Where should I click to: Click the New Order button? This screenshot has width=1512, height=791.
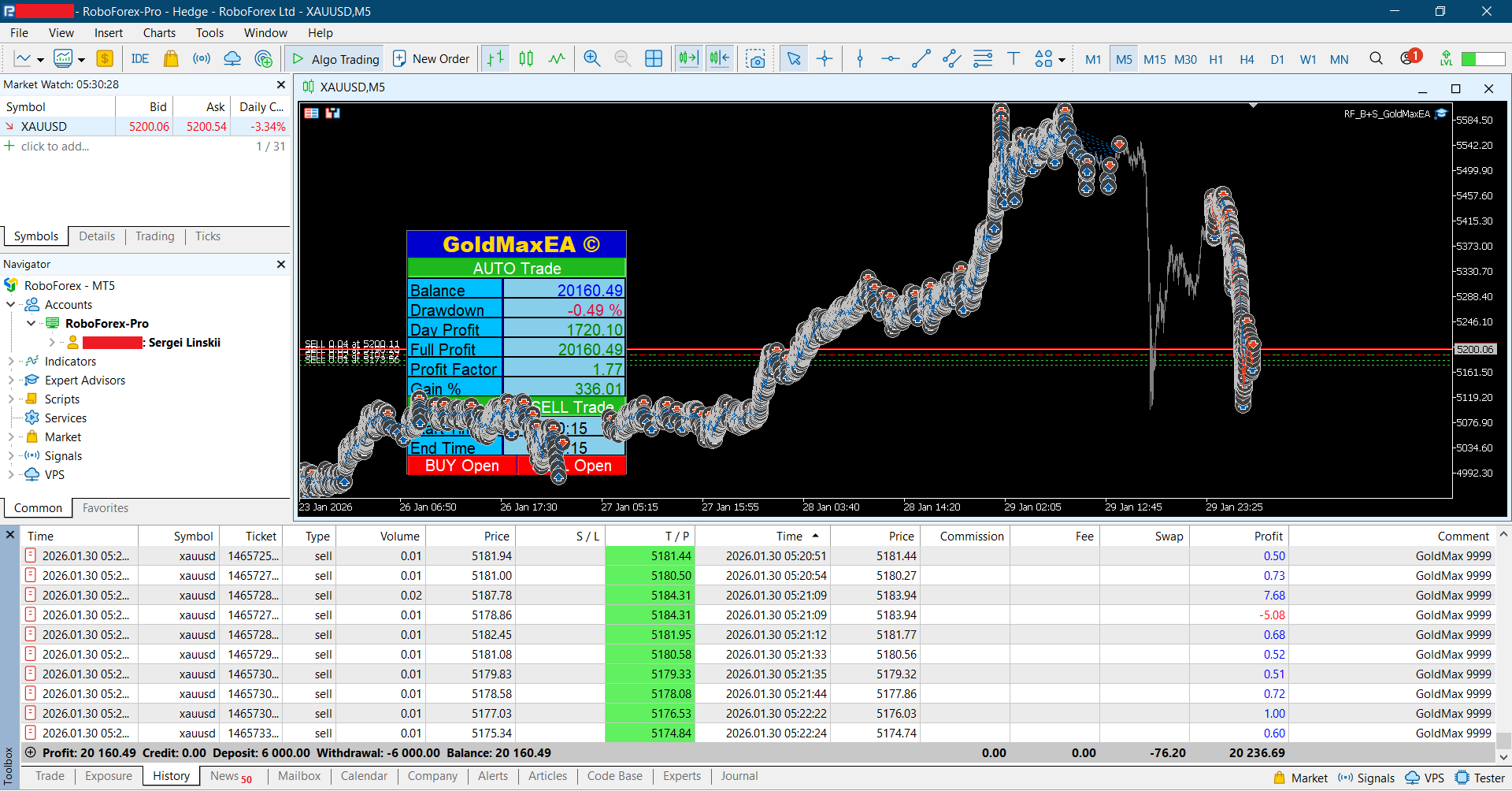(x=431, y=58)
